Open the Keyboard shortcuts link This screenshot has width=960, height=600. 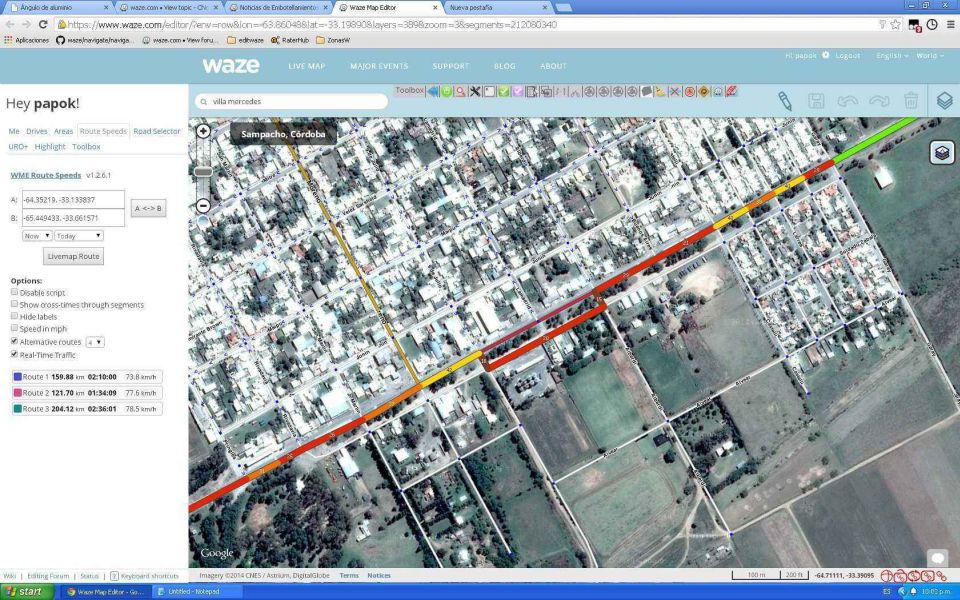150,576
